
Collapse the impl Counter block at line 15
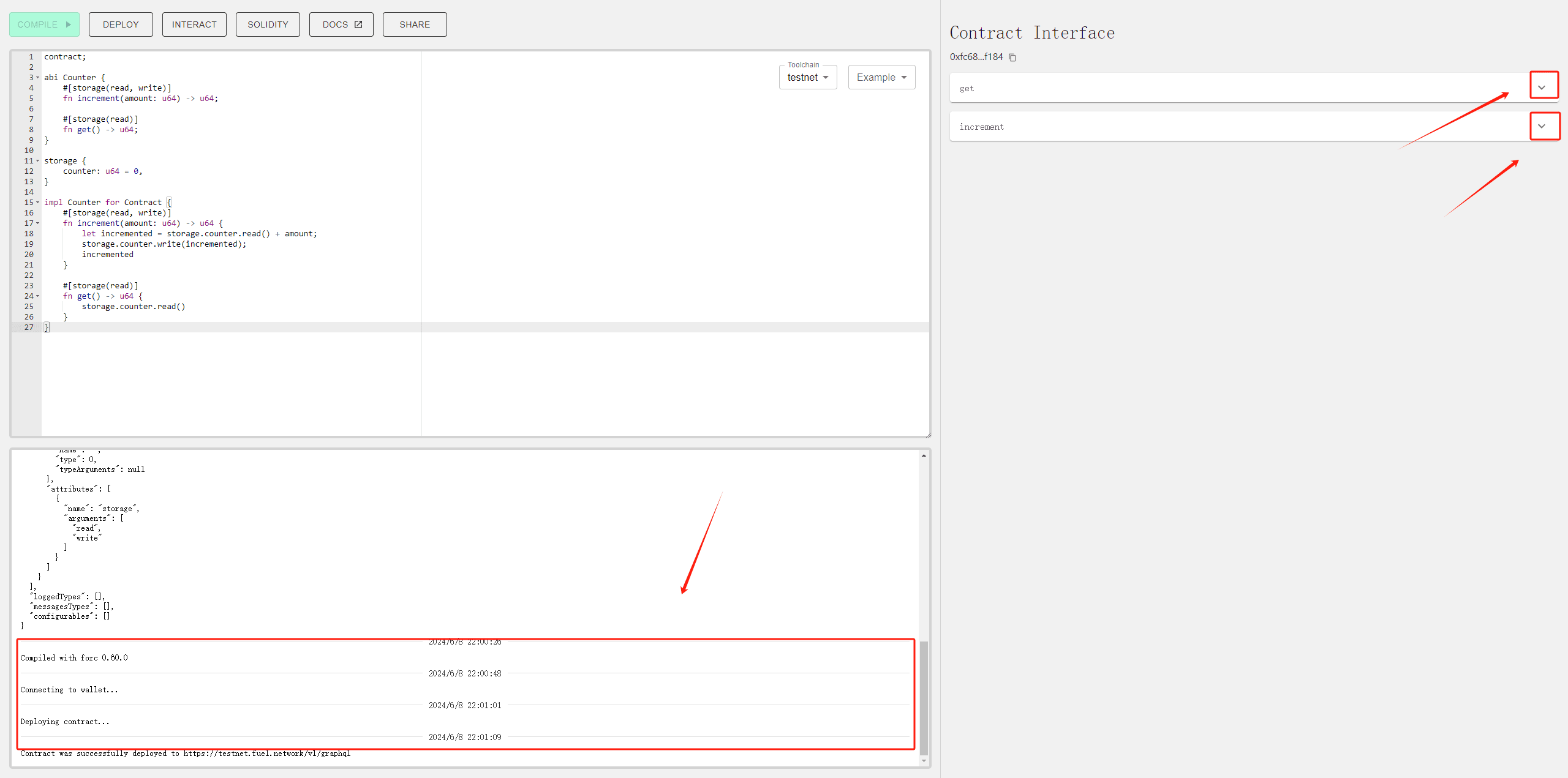[x=38, y=203]
